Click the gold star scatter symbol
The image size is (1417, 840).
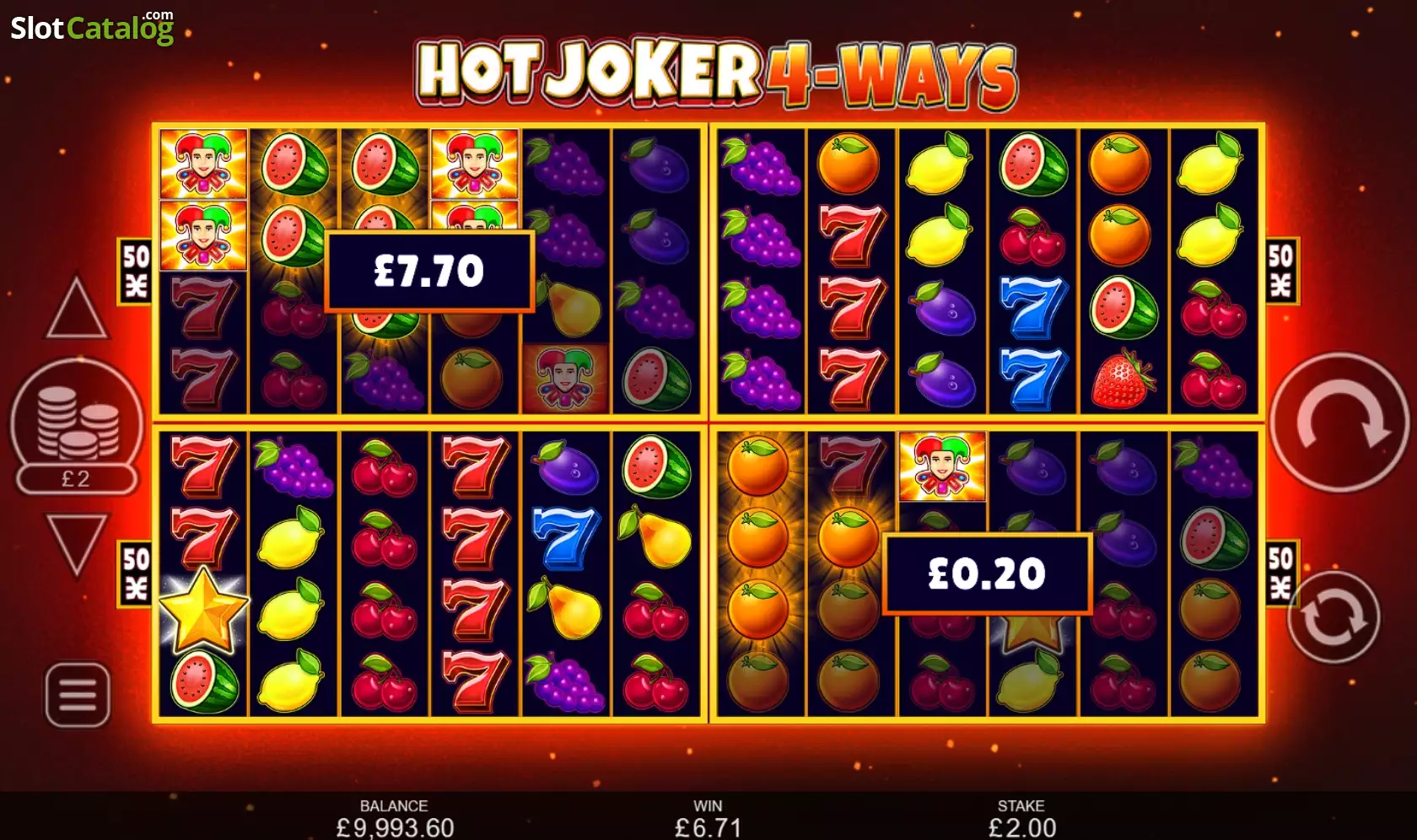coord(202,609)
